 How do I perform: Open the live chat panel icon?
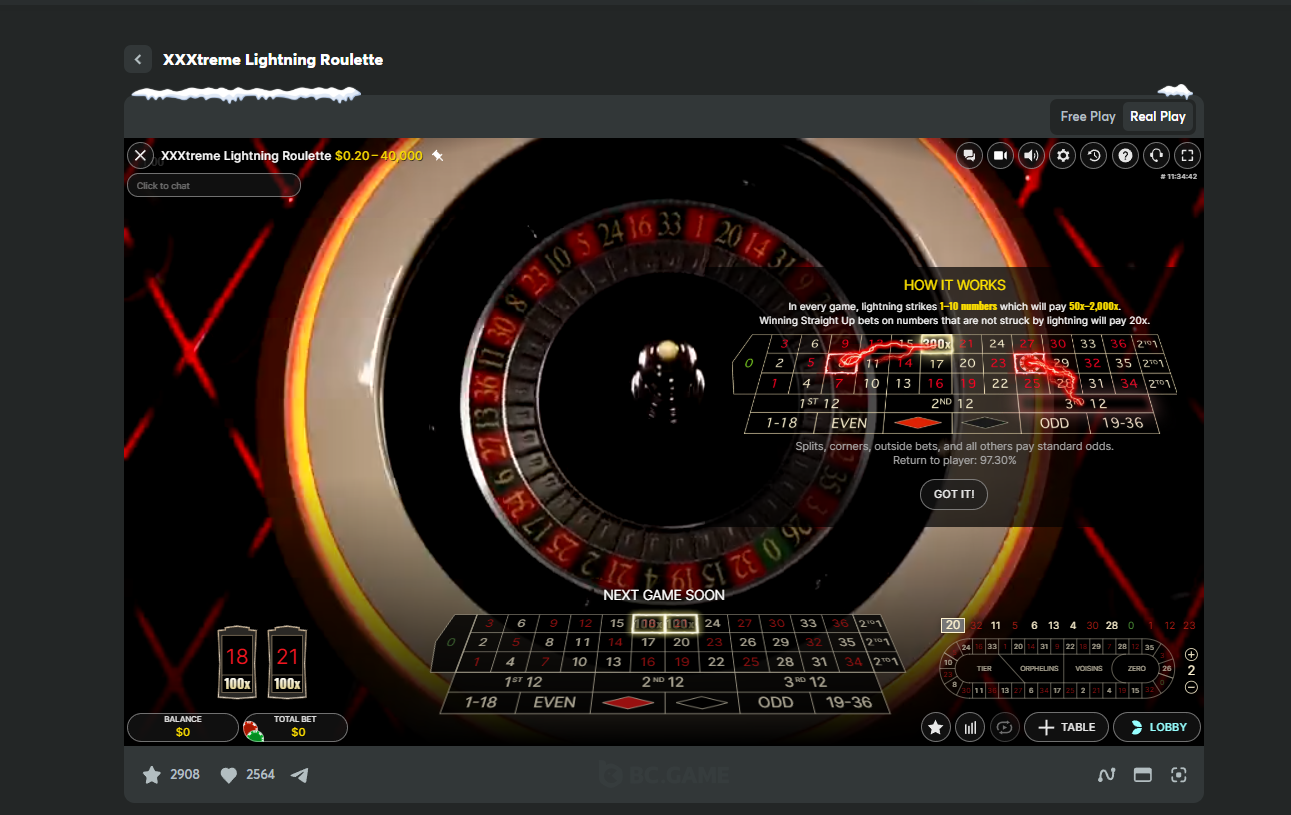pyautogui.click(x=968, y=156)
